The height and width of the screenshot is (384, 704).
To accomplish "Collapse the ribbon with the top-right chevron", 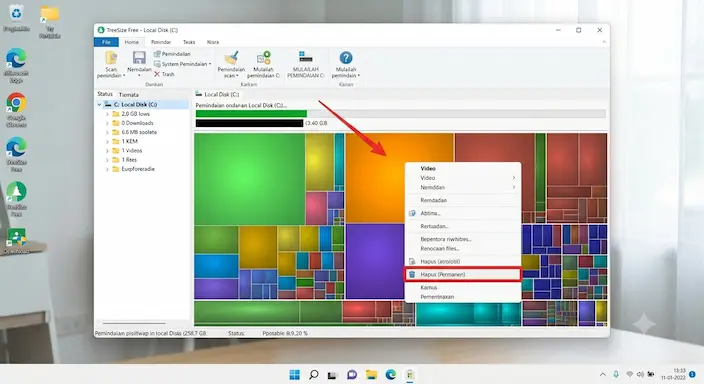I will pos(604,42).
